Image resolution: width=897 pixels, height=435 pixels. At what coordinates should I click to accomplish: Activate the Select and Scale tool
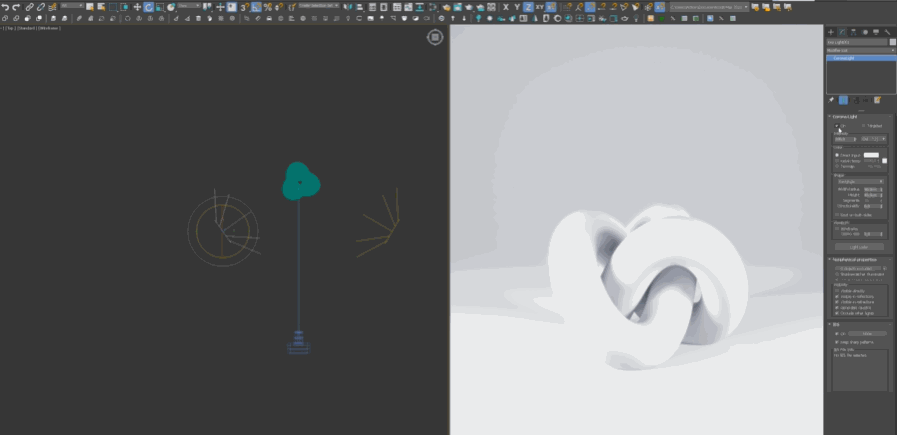[160, 7]
